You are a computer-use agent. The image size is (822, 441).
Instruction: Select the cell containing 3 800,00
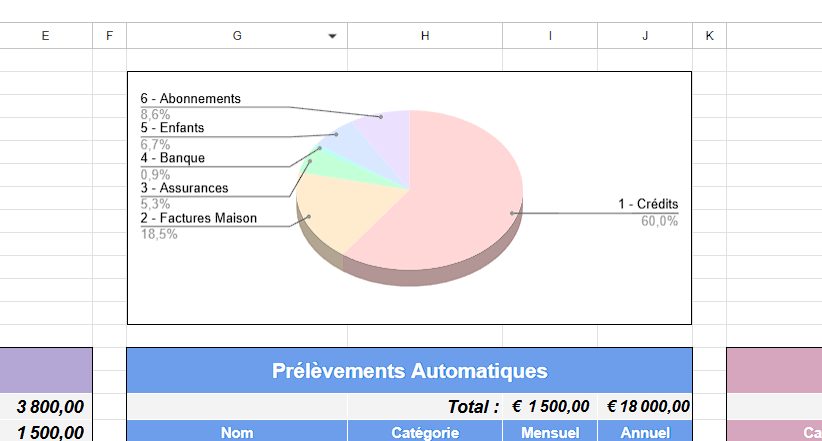pos(46,406)
